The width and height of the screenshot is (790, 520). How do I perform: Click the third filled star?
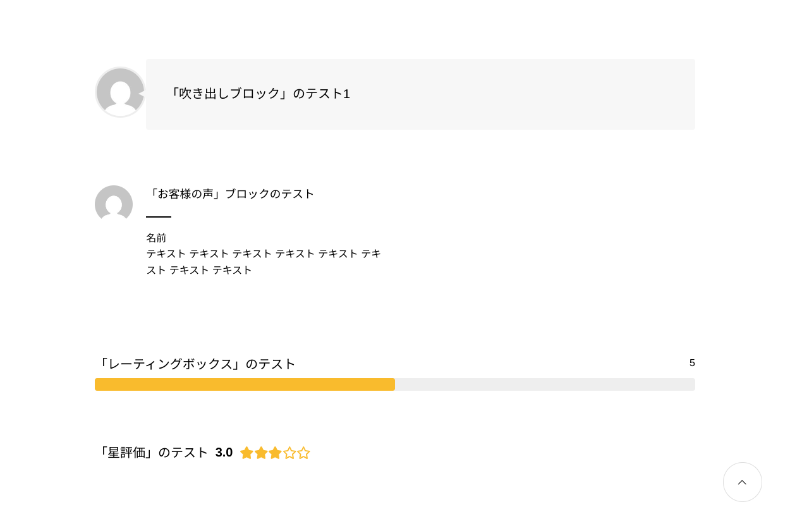point(275,453)
